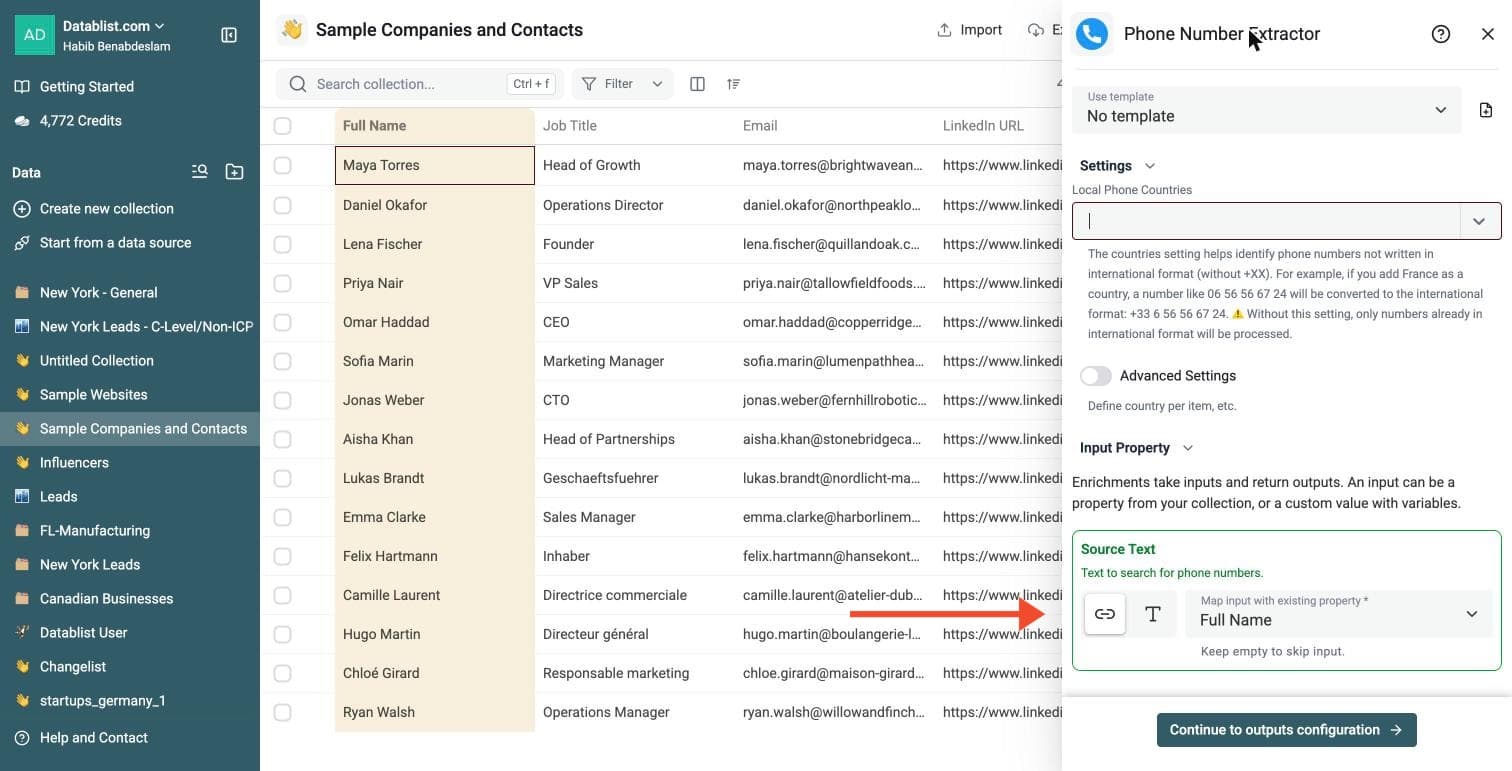Select checkbox for Maya Torres row
The height and width of the screenshot is (771, 1512).
tap(283, 165)
